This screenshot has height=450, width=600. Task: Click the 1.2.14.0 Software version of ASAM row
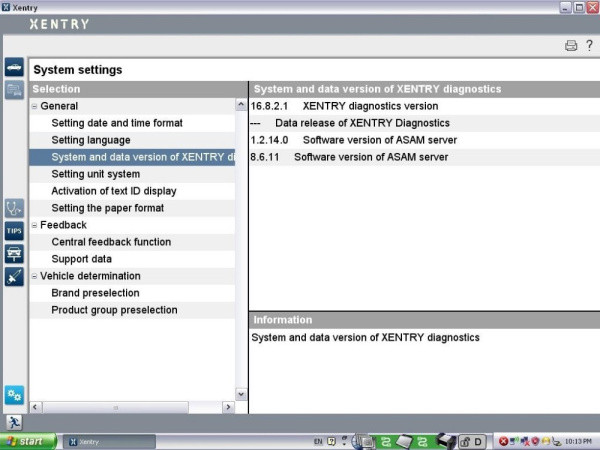(x=424, y=140)
